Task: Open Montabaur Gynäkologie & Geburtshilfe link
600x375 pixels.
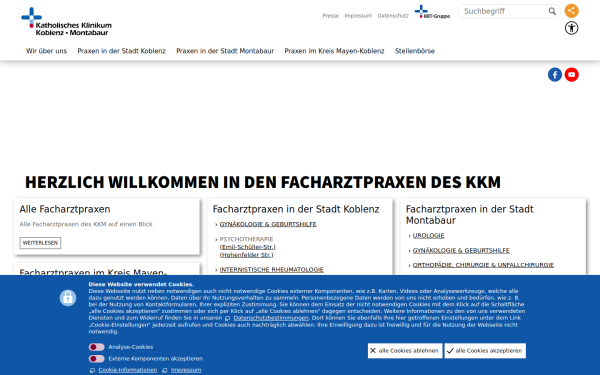Action: (x=461, y=251)
